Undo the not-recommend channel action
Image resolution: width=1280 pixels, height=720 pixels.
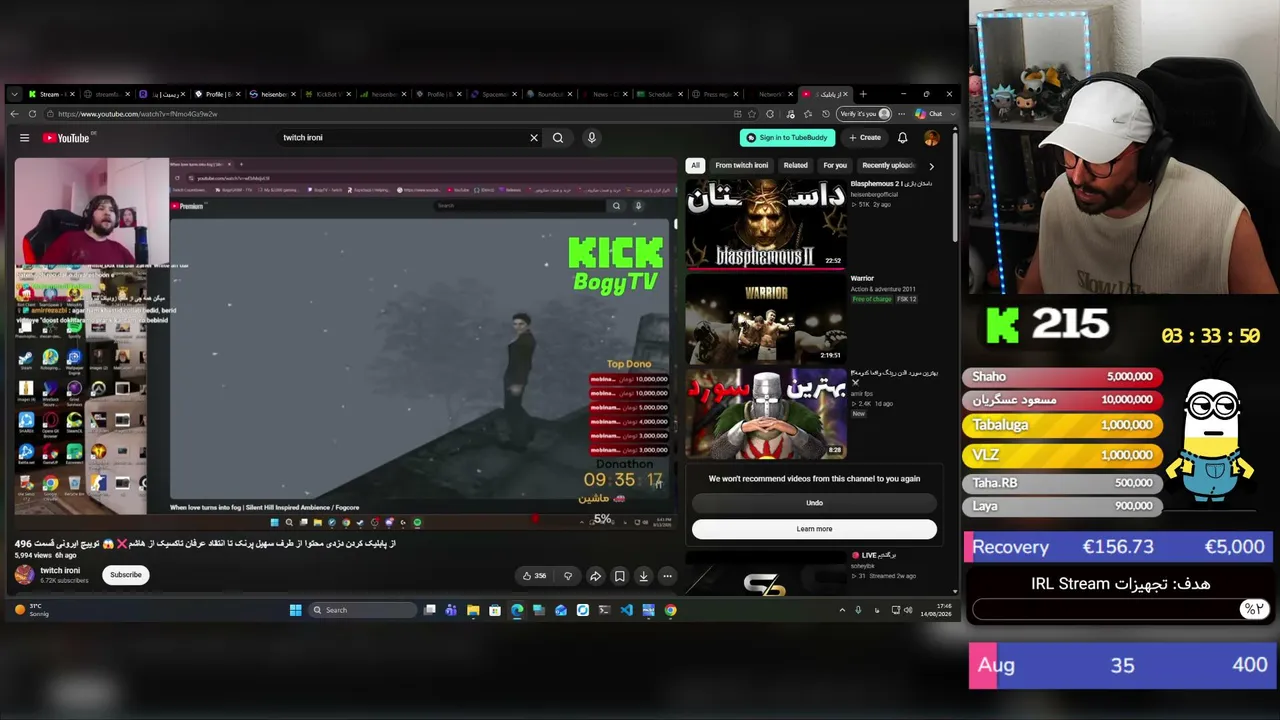(814, 503)
